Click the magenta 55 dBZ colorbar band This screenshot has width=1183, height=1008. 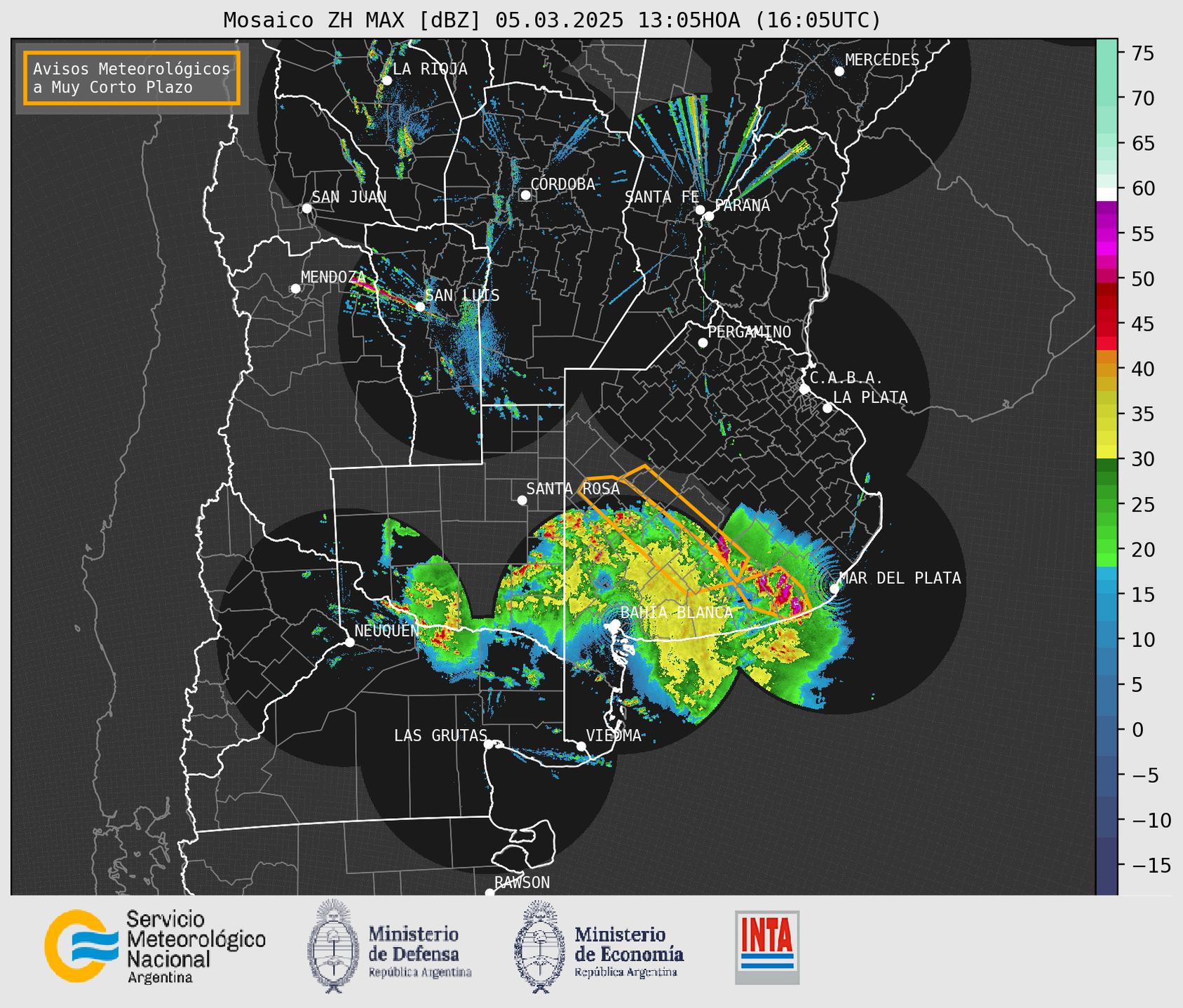1106,234
